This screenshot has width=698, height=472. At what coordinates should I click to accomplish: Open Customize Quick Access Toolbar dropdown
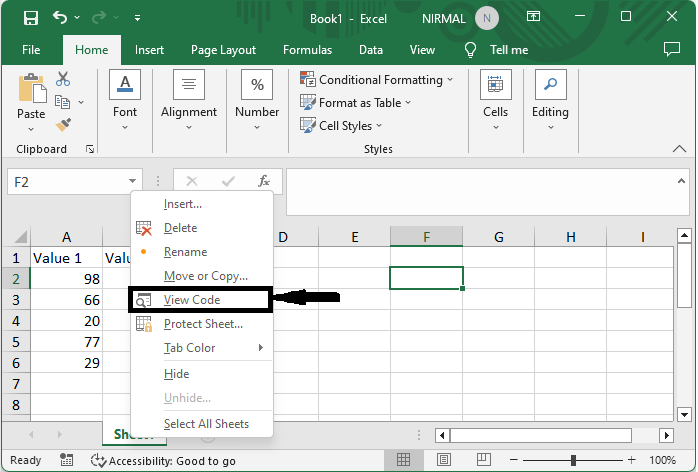point(138,18)
